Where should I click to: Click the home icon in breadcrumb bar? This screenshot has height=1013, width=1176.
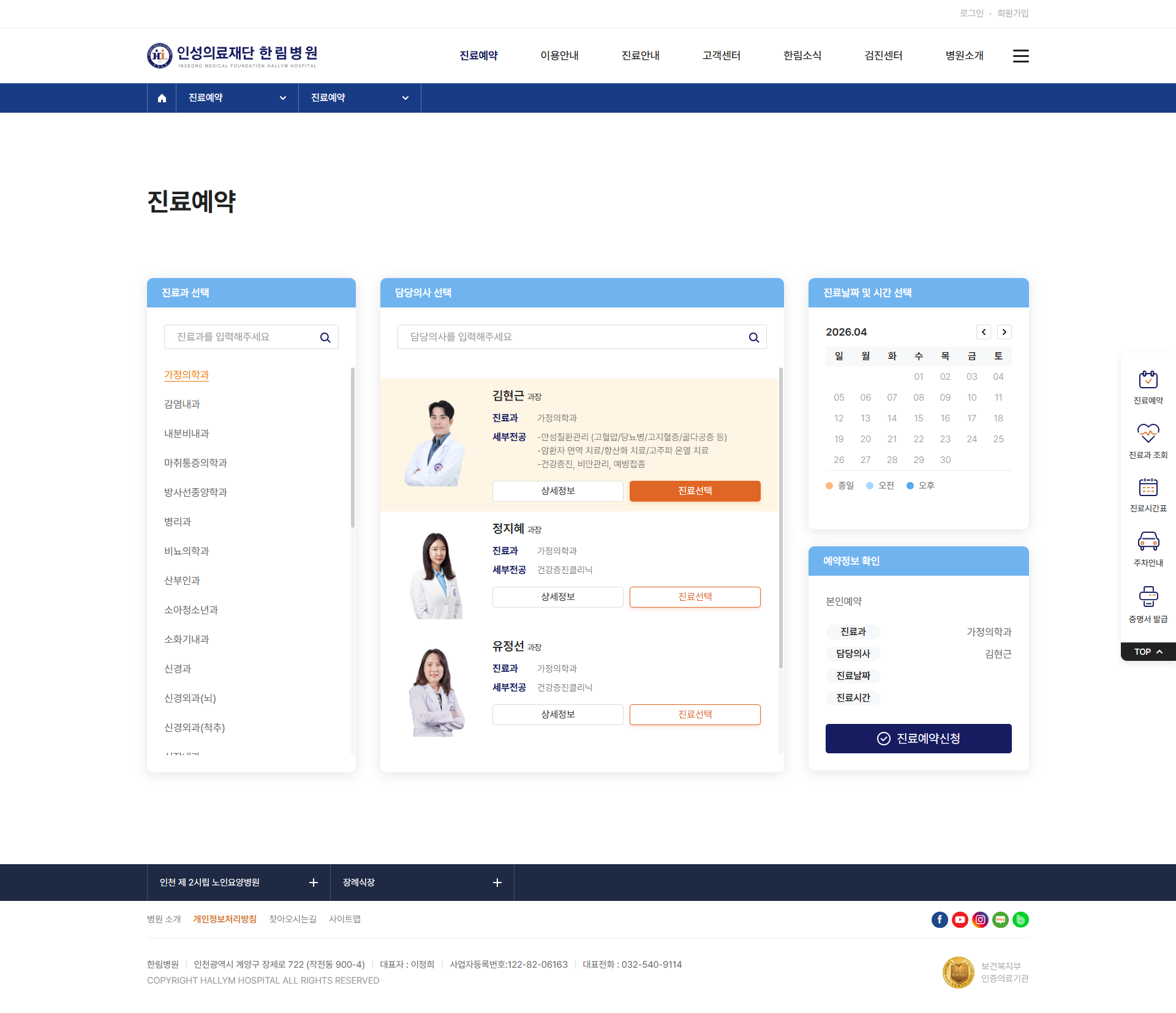point(162,98)
